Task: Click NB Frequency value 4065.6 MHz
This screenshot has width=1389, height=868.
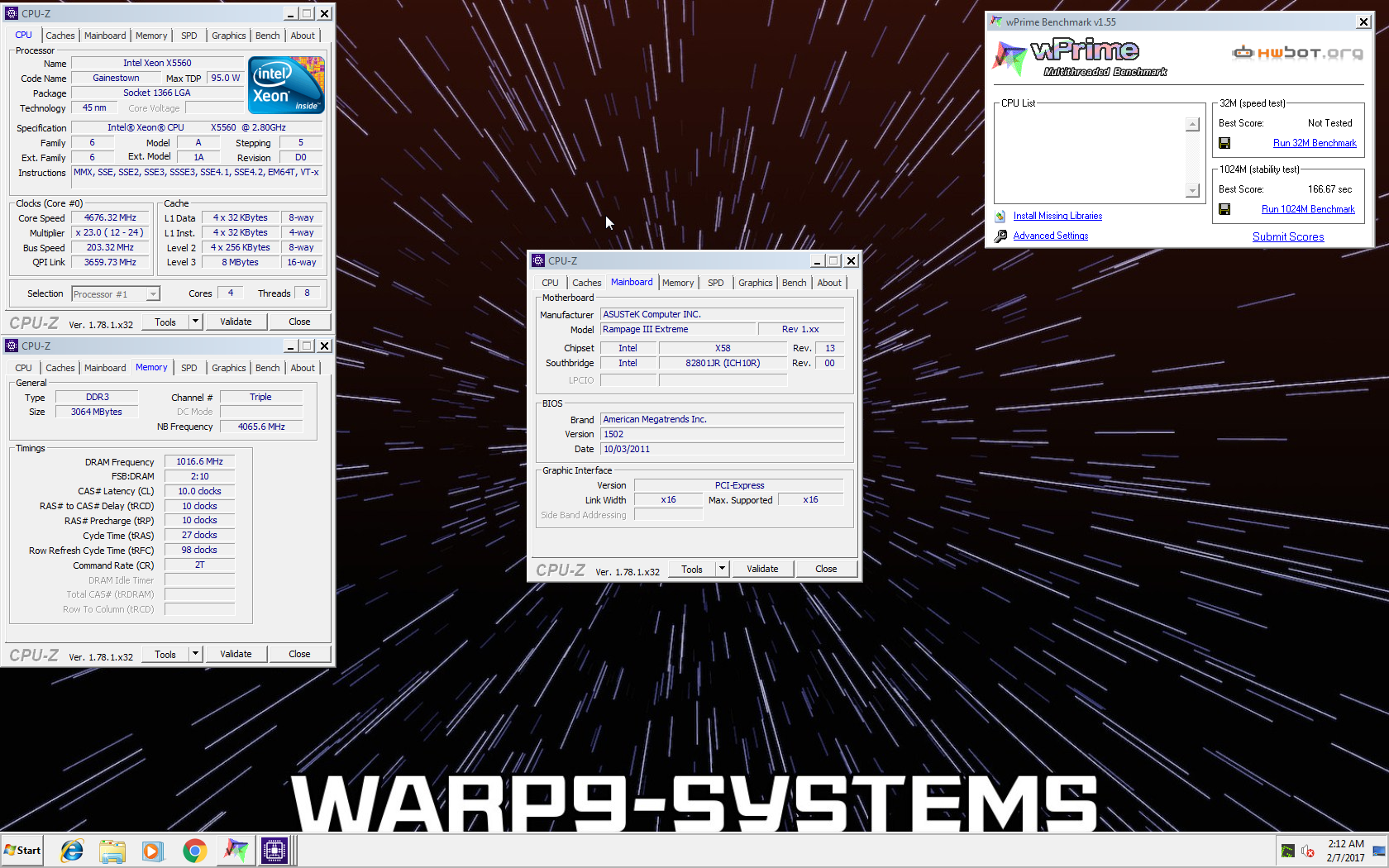Action: tap(261, 427)
